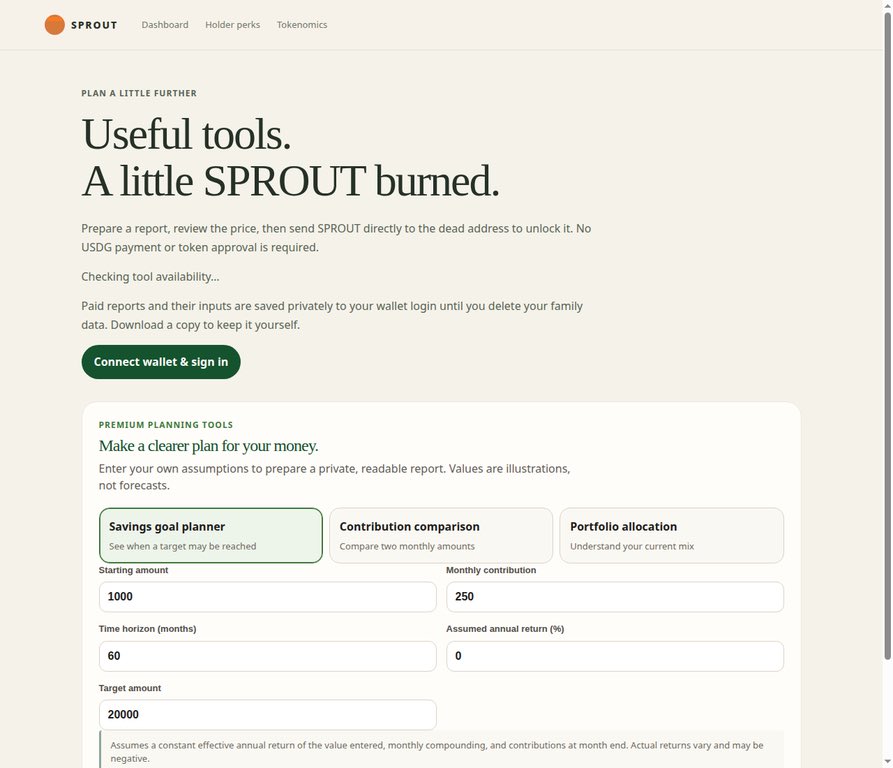Click the paragraph starting 'Paid reports and their inputs'
Viewport: 893px width, 768px height.
[332, 315]
